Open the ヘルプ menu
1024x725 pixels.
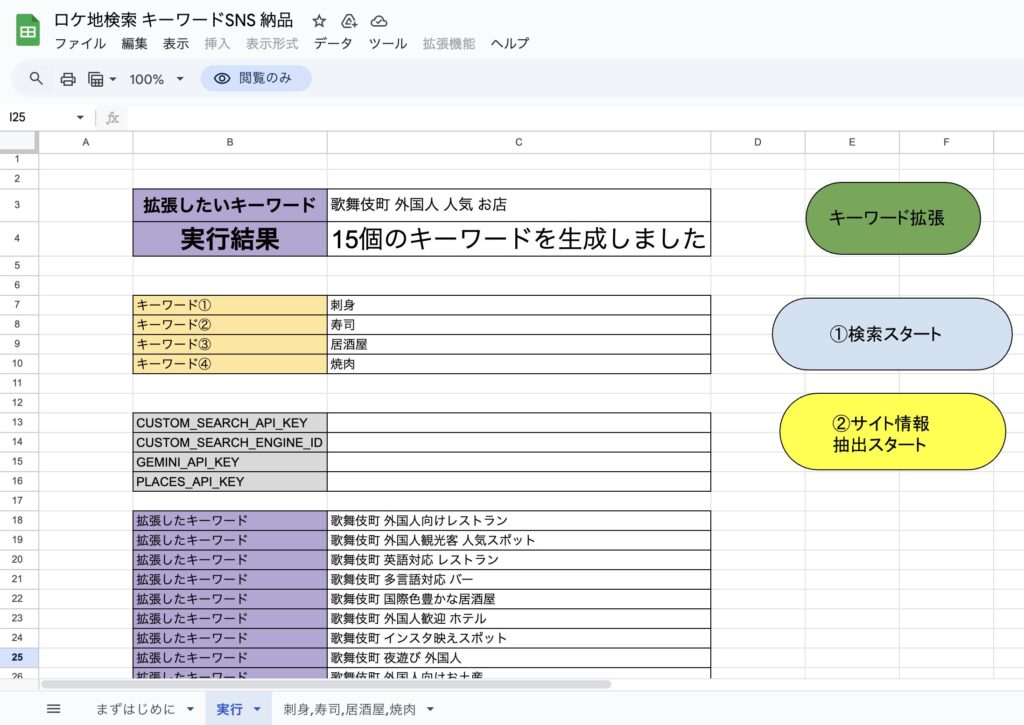click(x=510, y=44)
